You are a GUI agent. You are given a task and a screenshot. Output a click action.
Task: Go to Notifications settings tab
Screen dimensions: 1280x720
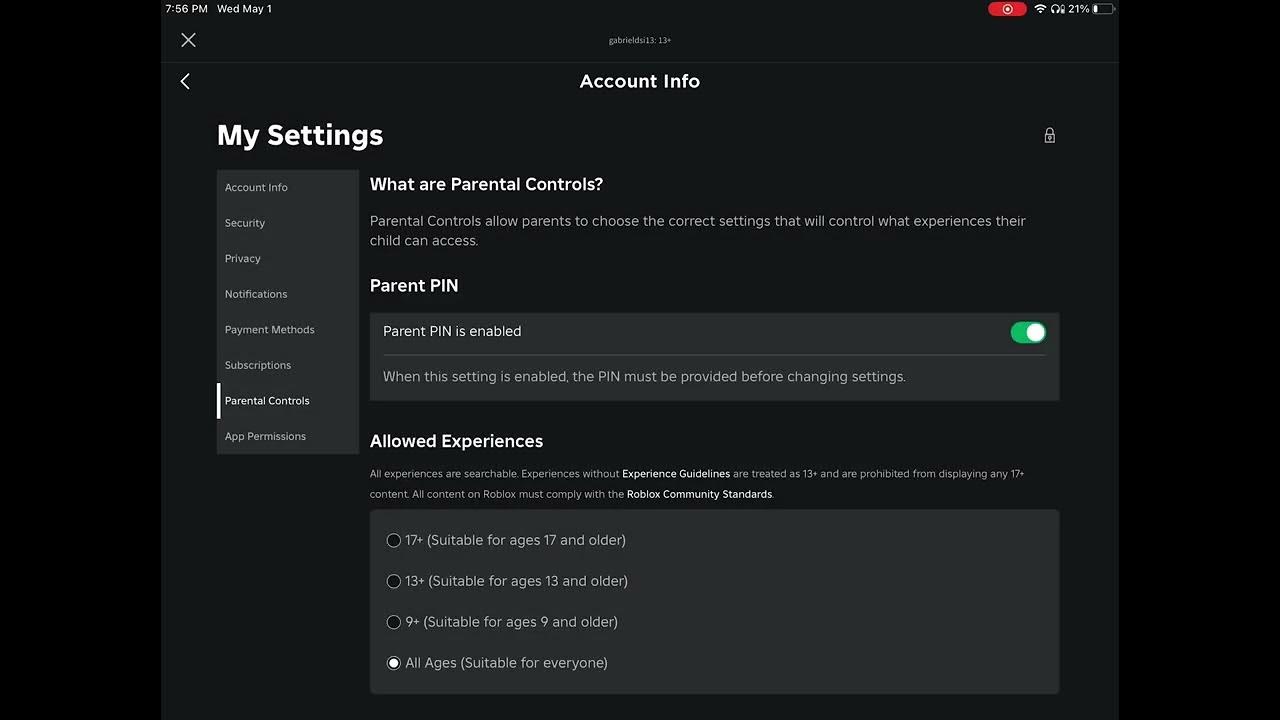click(256, 294)
